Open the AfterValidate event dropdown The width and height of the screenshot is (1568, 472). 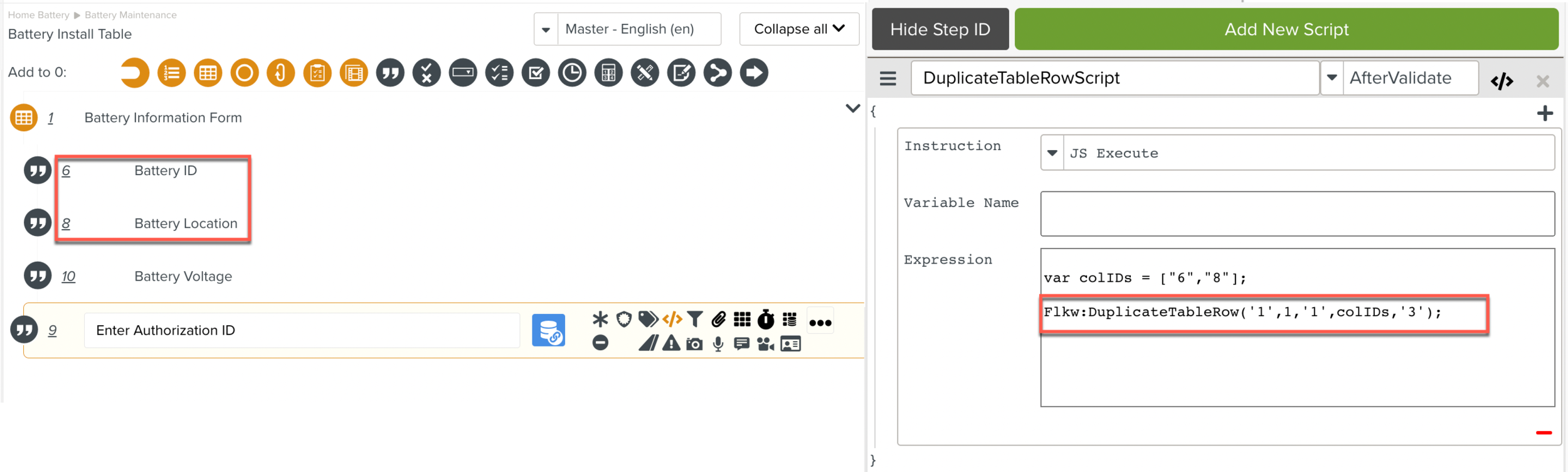(x=1332, y=78)
